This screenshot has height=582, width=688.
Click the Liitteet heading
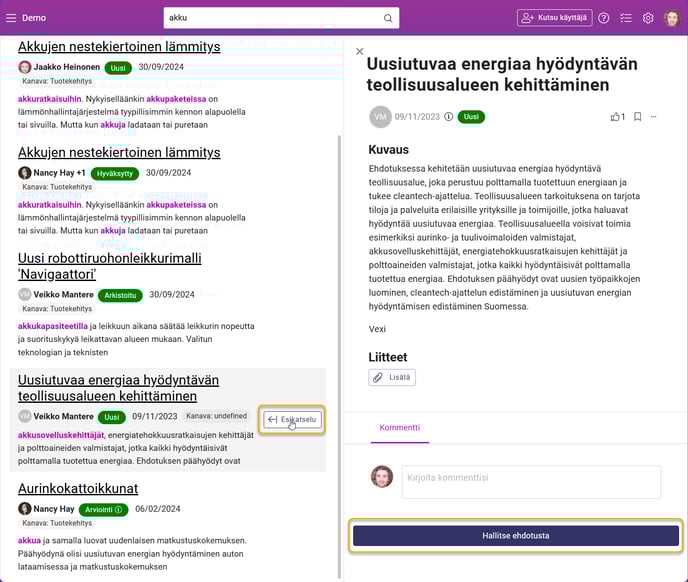tap(388, 357)
